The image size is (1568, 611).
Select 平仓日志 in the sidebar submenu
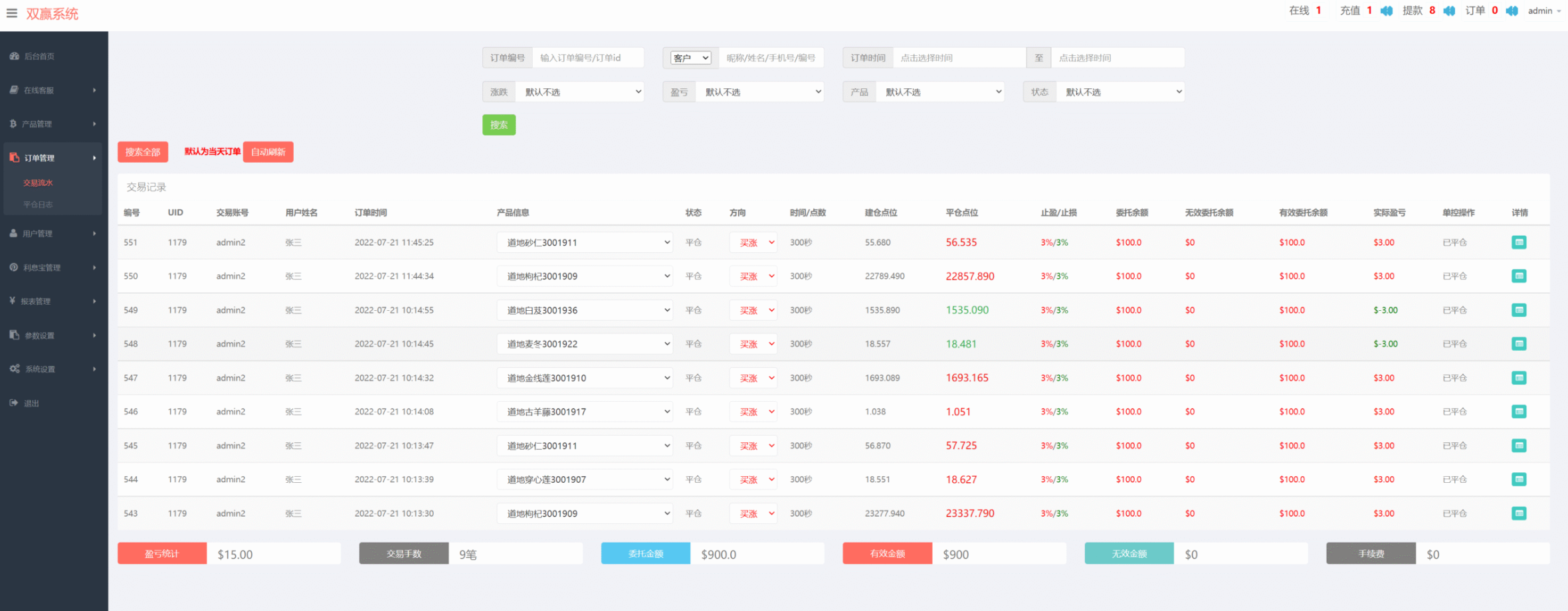pyautogui.click(x=38, y=205)
